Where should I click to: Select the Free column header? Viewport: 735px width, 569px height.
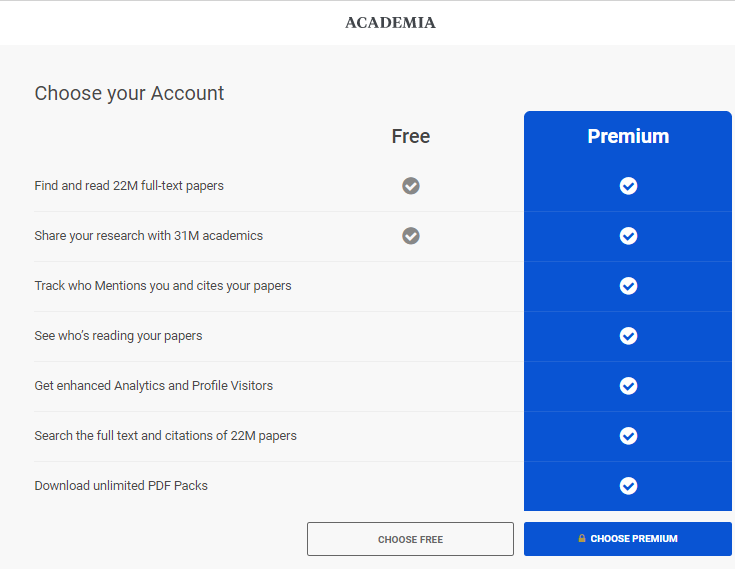(411, 136)
